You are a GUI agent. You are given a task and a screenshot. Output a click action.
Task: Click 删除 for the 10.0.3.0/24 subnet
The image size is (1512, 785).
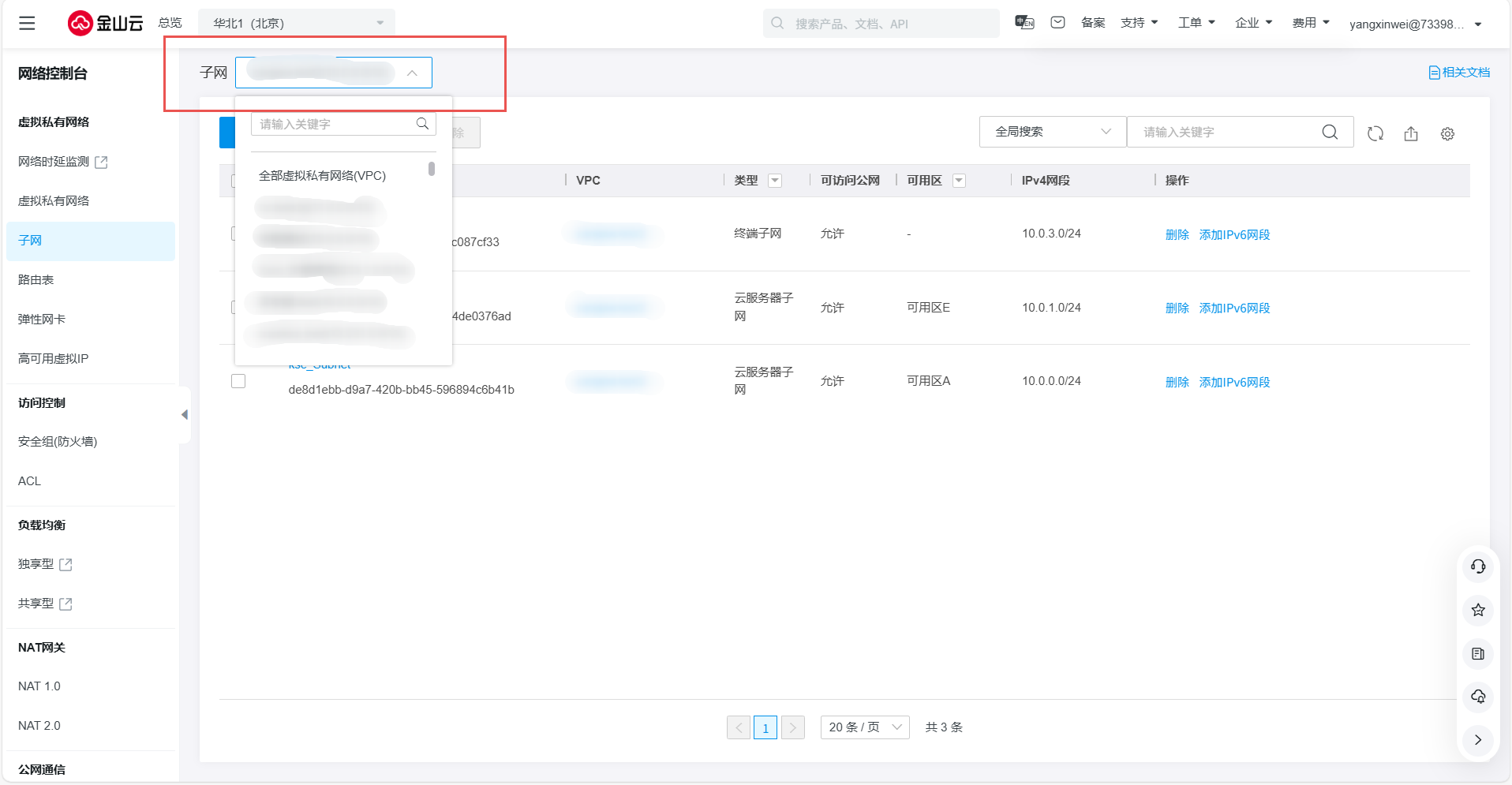pyautogui.click(x=1177, y=234)
